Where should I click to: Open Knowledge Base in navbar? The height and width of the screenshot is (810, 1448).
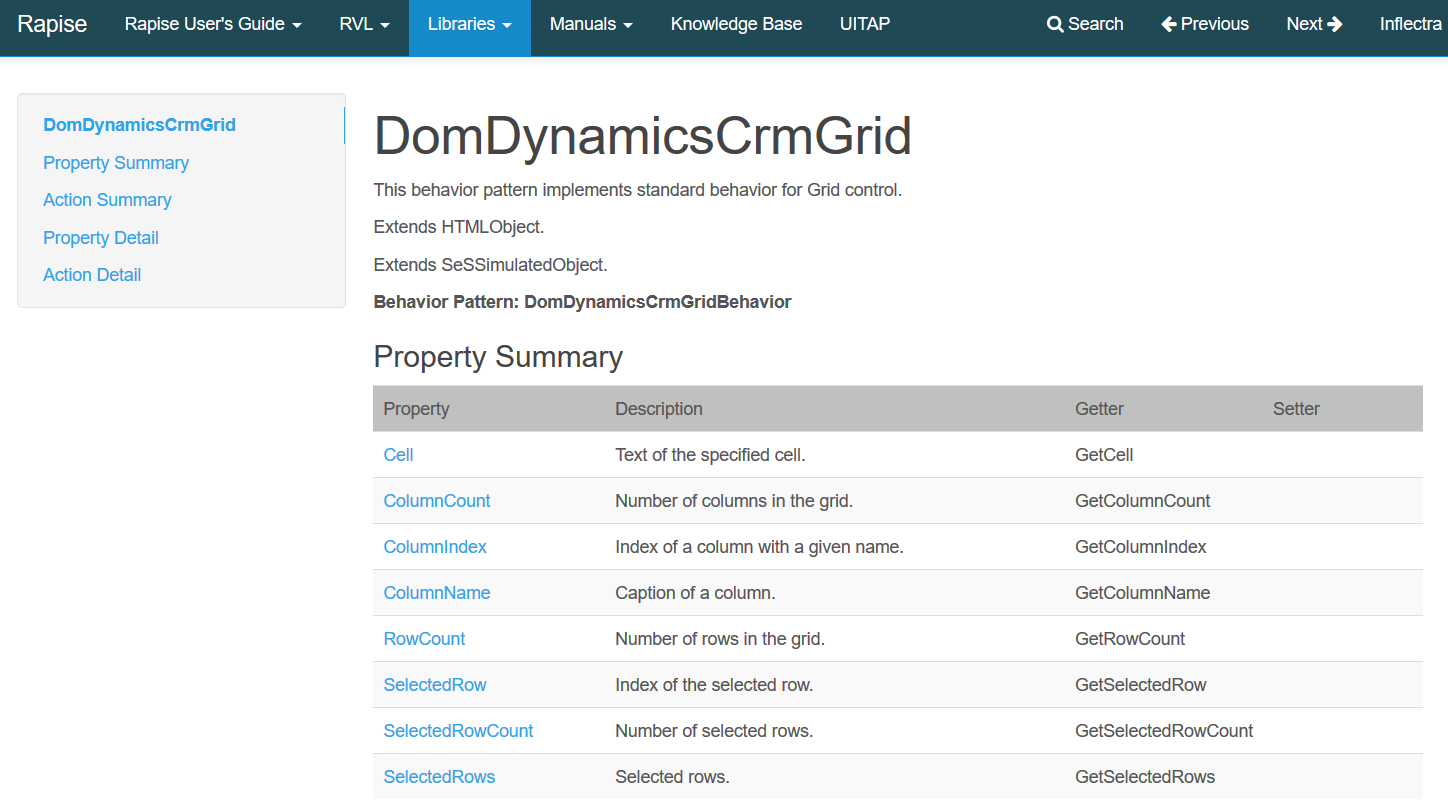click(736, 25)
